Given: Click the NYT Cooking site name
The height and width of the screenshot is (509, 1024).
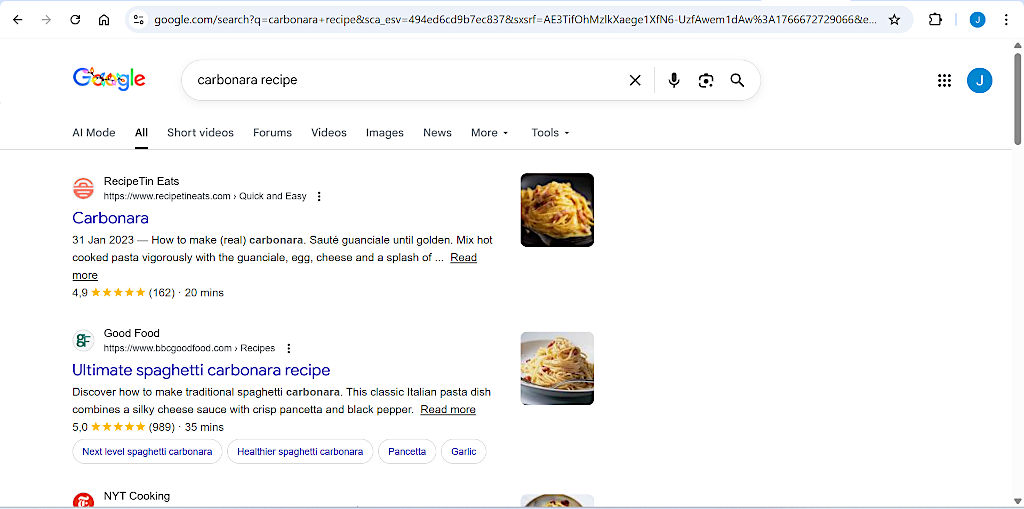Looking at the screenshot, I should (136, 496).
